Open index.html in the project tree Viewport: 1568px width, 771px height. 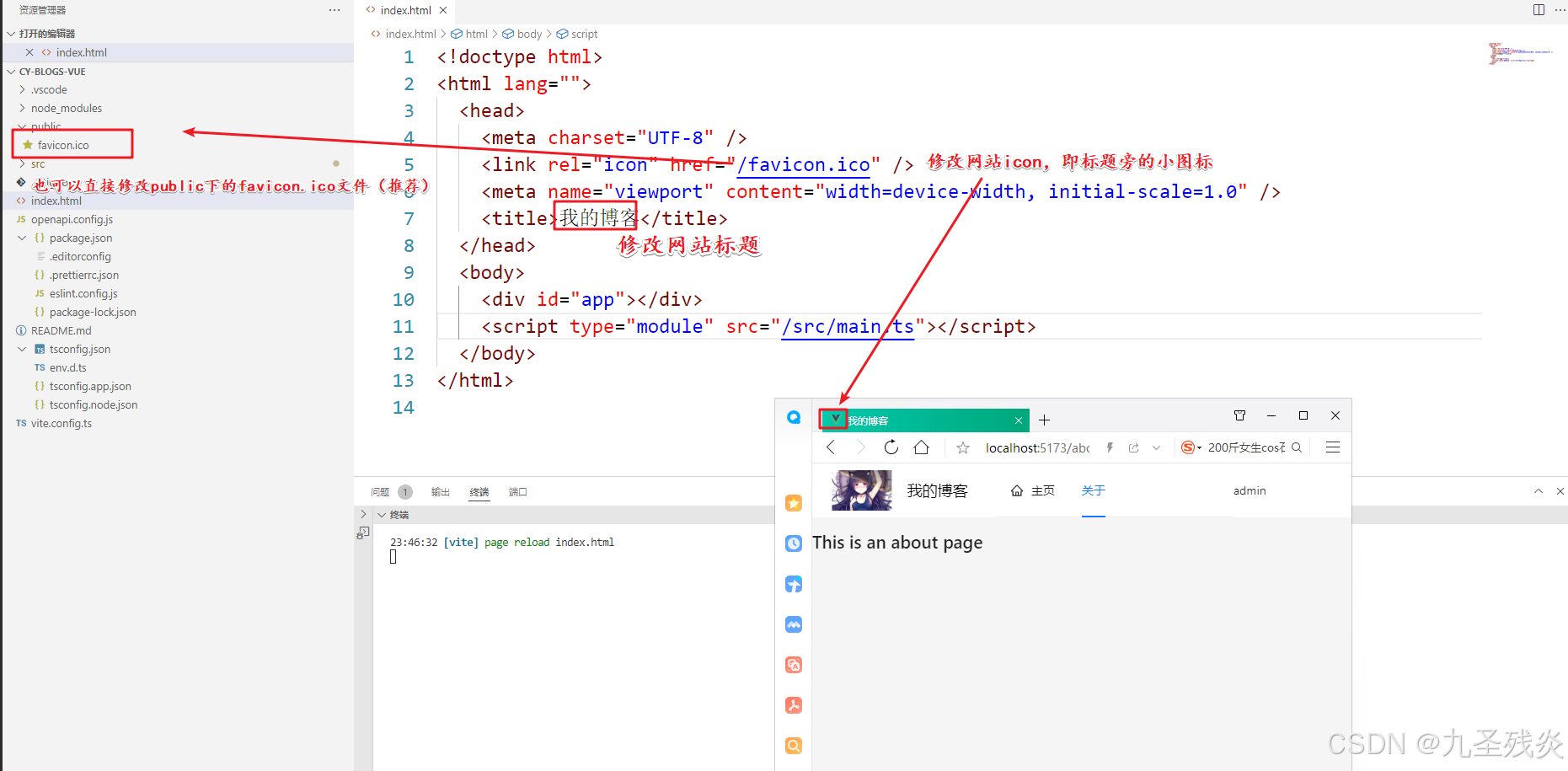pos(56,201)
